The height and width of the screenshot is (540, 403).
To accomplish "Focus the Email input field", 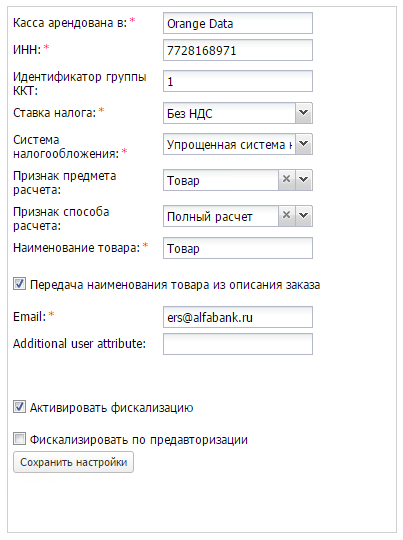I will tap(238, 317).
